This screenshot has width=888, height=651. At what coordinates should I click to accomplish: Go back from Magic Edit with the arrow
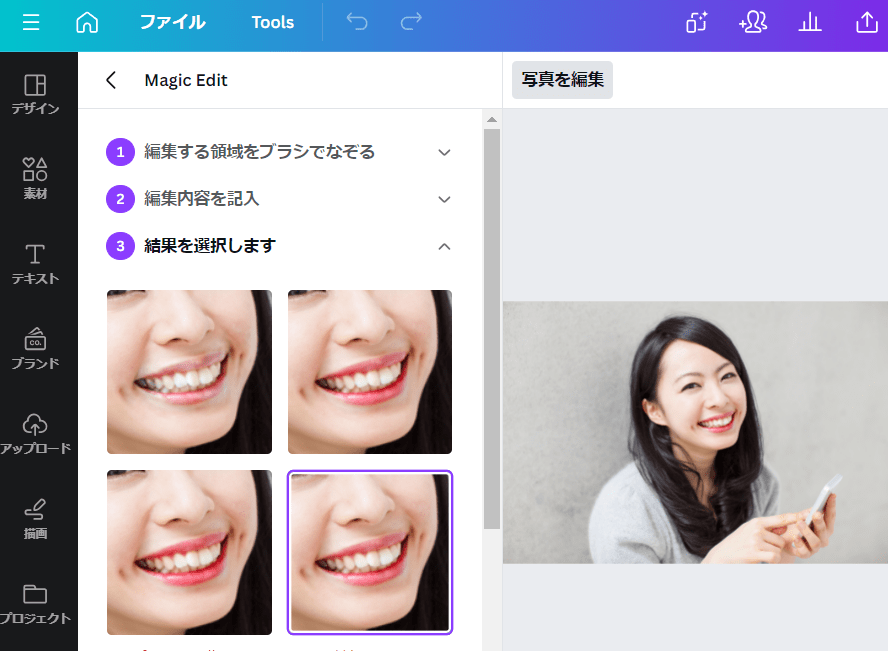click(x=110, y=80)
